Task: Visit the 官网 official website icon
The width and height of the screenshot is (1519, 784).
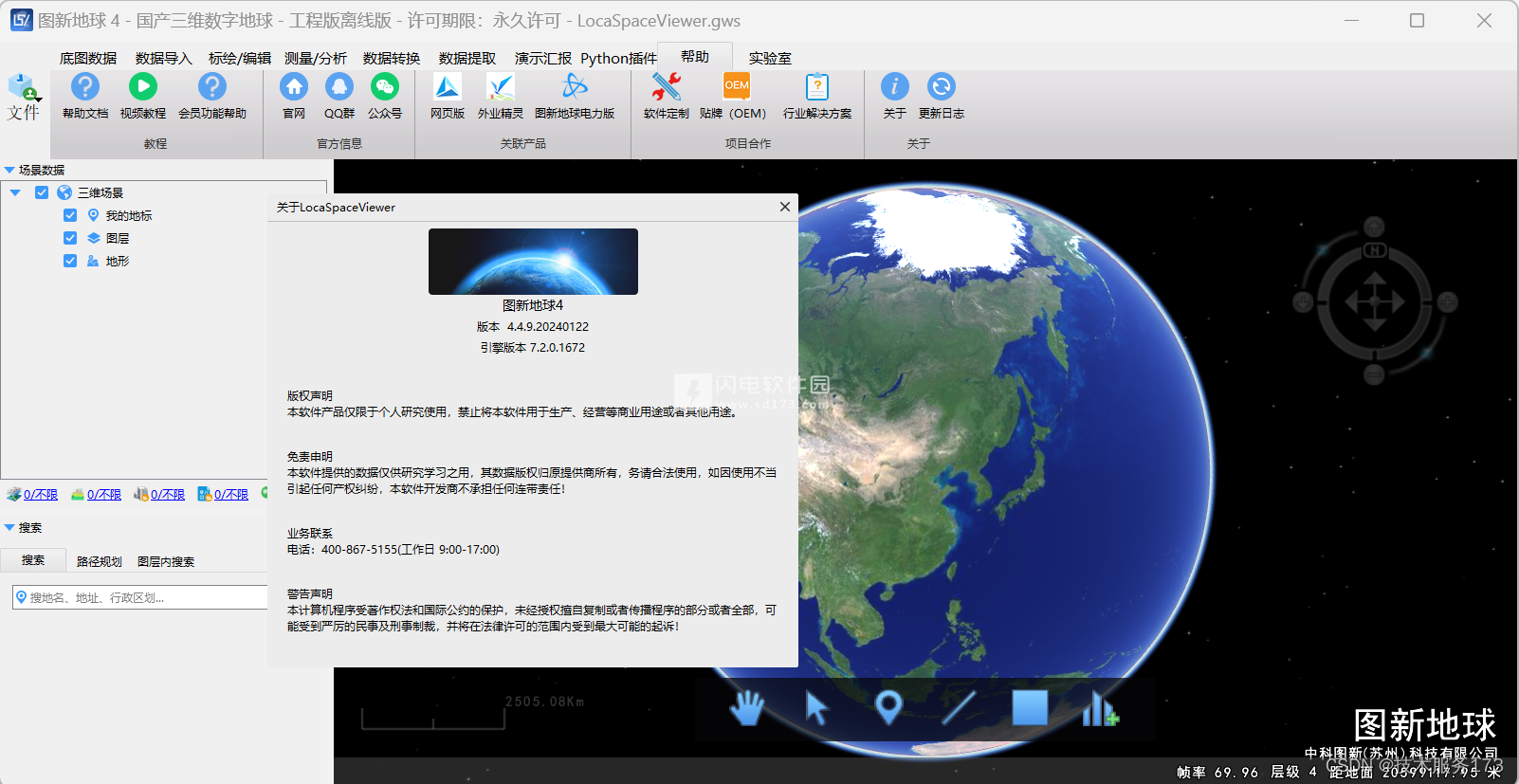Action: (294, 87)
